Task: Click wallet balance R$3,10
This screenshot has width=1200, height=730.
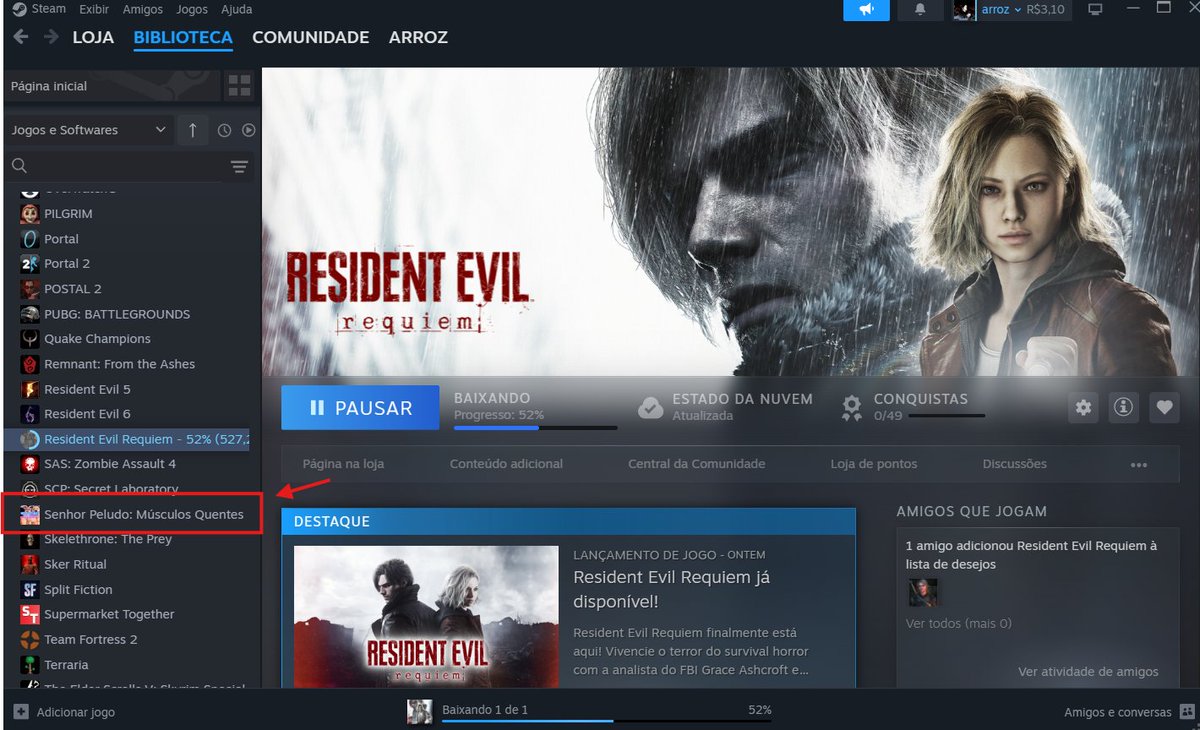Action: 1047,10
